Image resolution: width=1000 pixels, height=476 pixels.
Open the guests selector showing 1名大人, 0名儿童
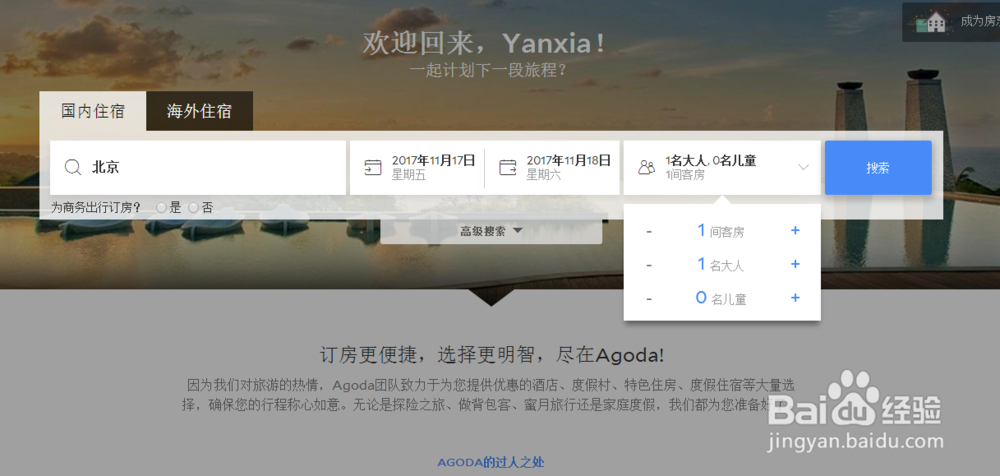pyautogui.click(x=722, y=168)
